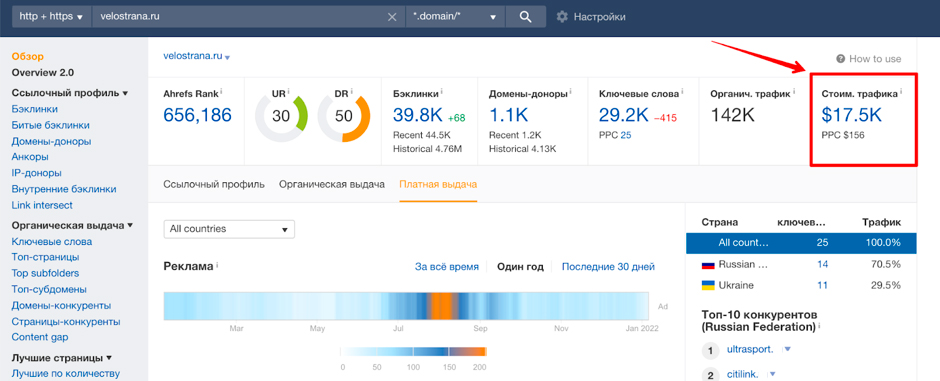Clear the velostrana.ru search field
The height and width of the screenshot is (381, 940).
(x=392, y=17)
